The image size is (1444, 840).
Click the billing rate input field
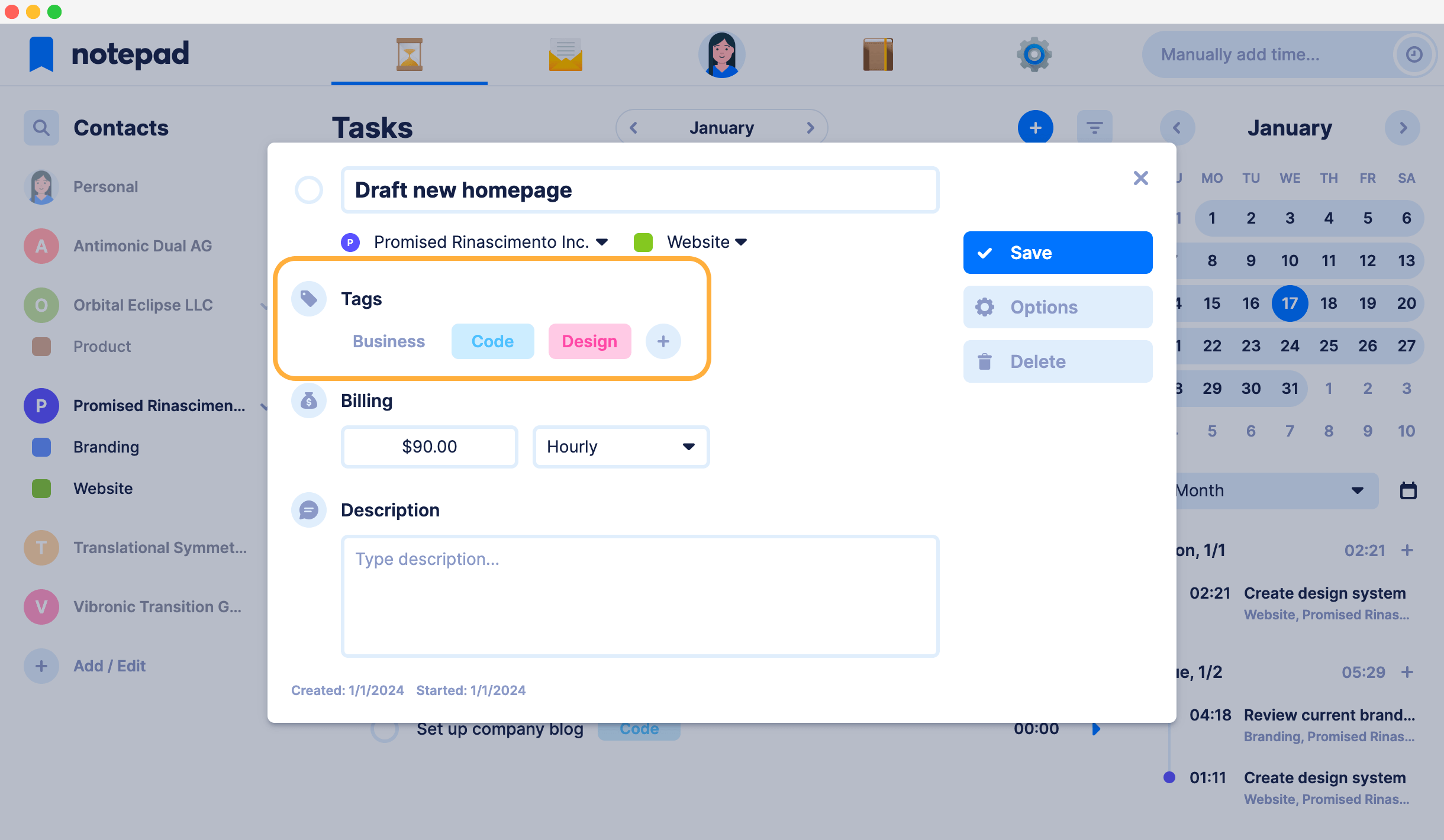pyautogui.click(x=429, y=446)
